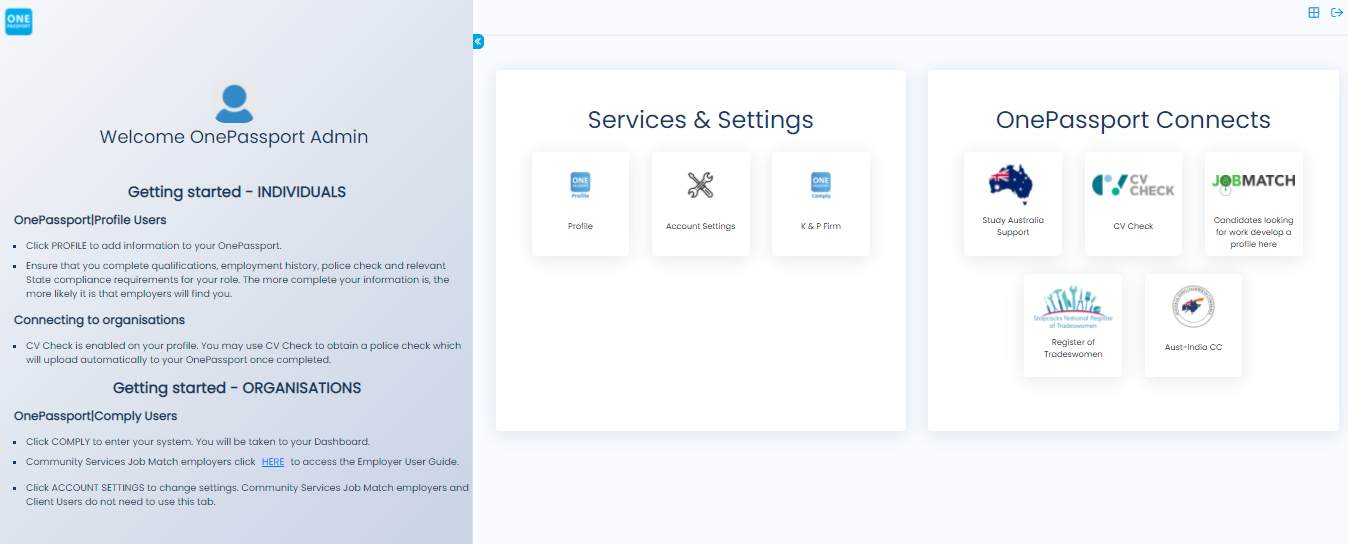Click the 'Ensure that you complete qualifications' bullet

[x=238, y=279]
